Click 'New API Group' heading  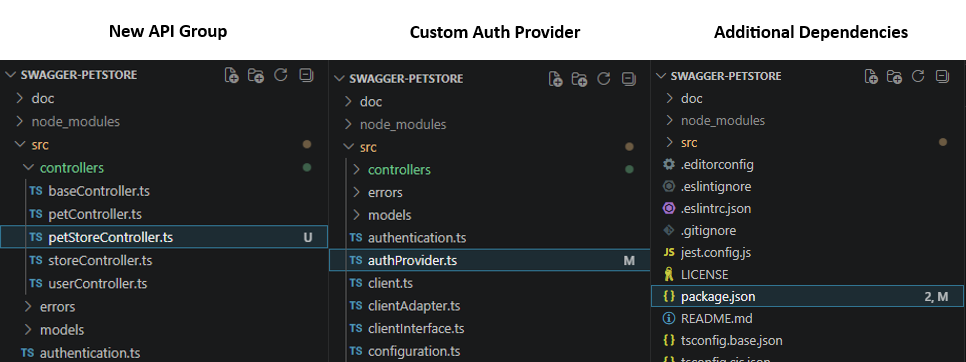168,31
